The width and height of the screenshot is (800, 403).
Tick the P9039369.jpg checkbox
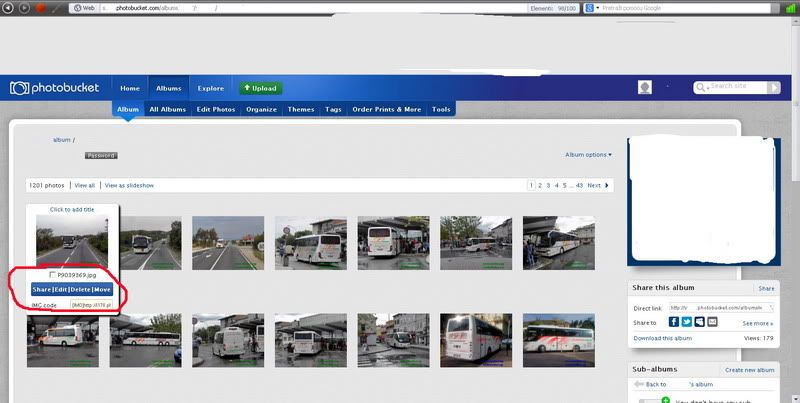[x=53, y=275]
